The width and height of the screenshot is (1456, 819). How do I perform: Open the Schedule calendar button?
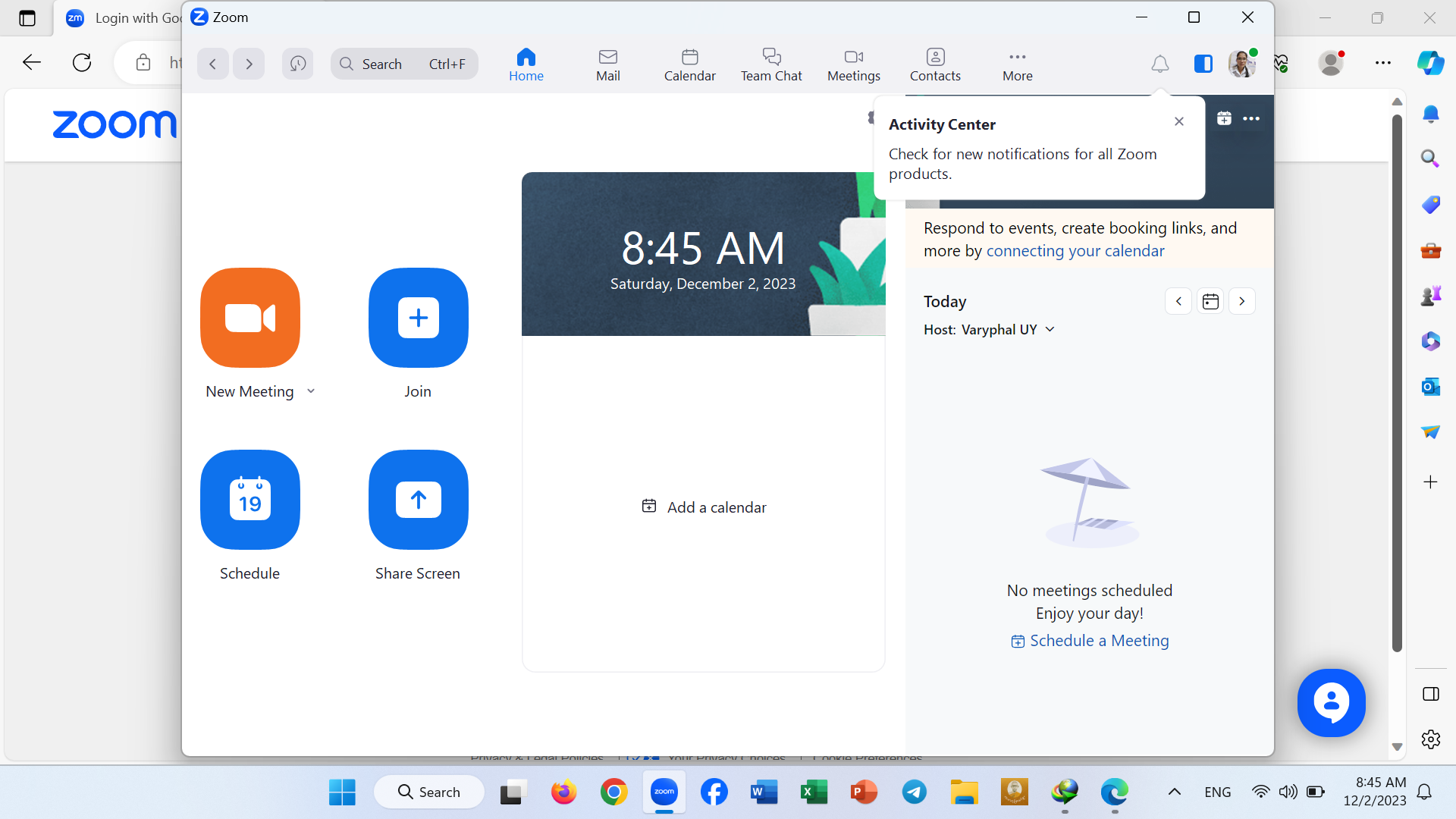point(250,499)
